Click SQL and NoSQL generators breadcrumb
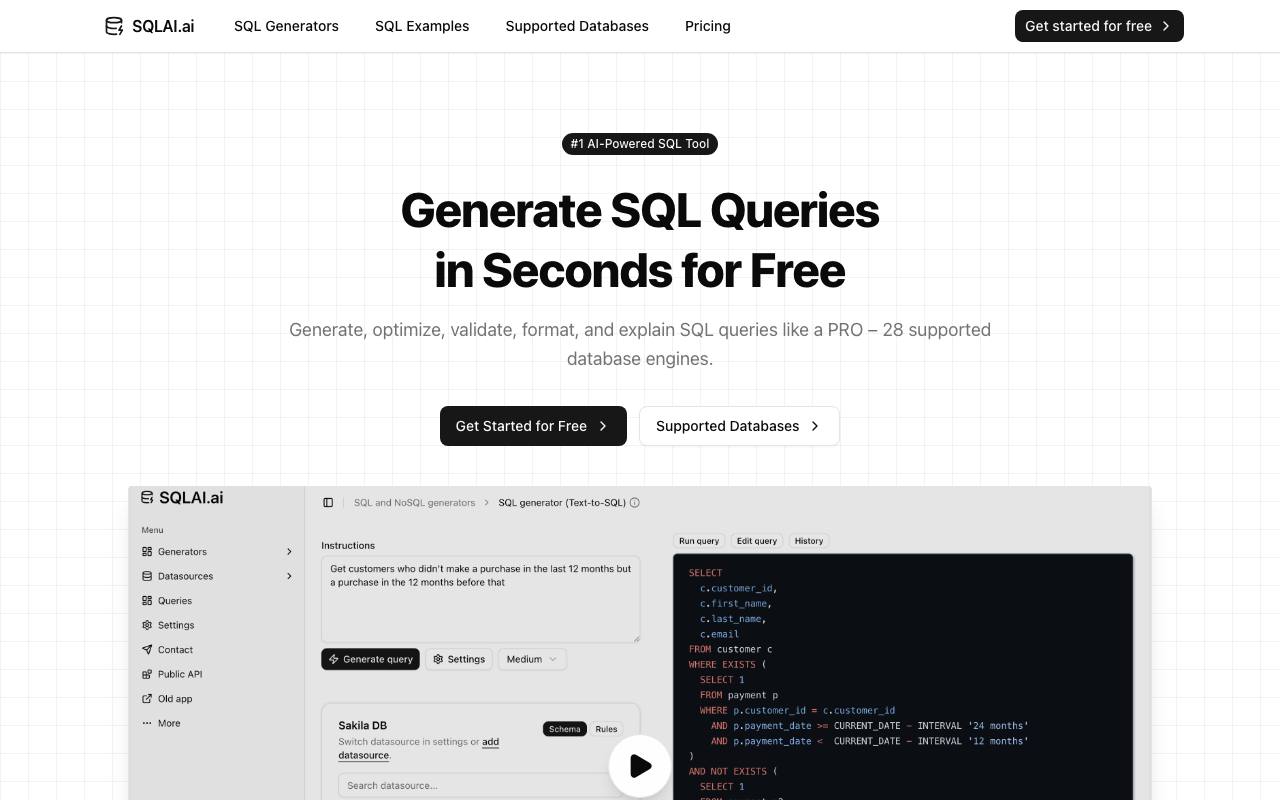The height and width of the screenshot is (800, 1280). pos(414,503)
